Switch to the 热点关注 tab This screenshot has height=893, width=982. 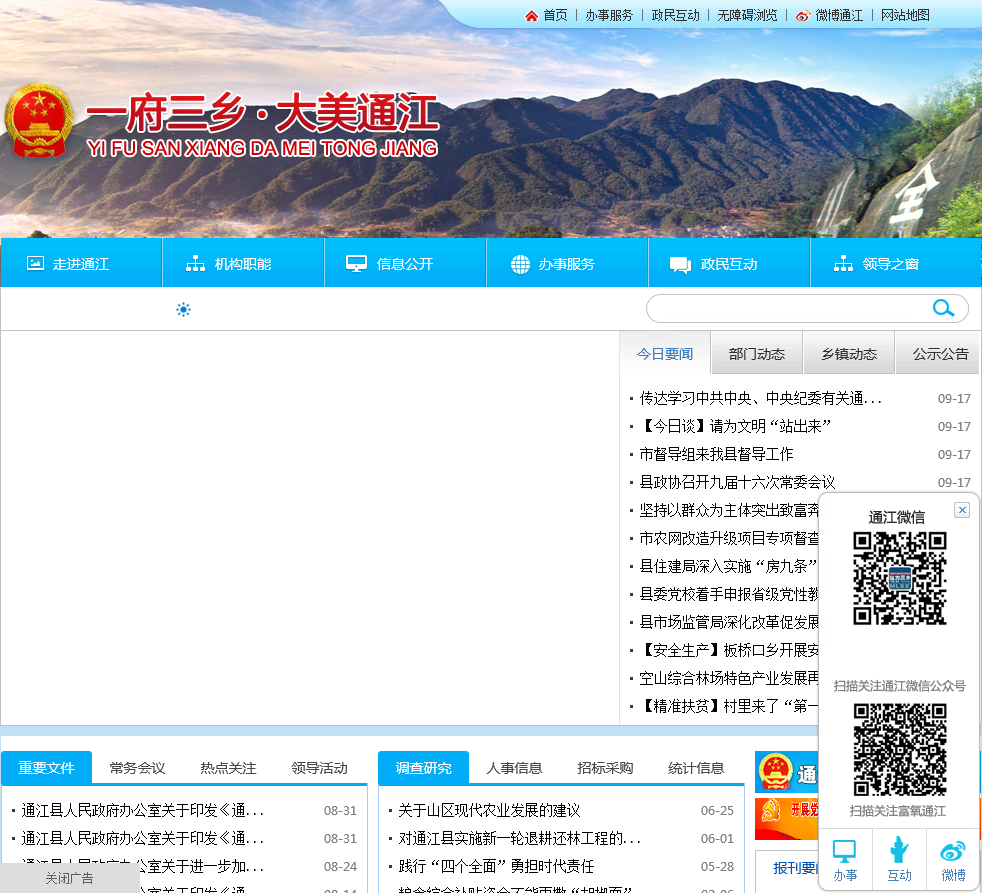[x=228, y=768]
